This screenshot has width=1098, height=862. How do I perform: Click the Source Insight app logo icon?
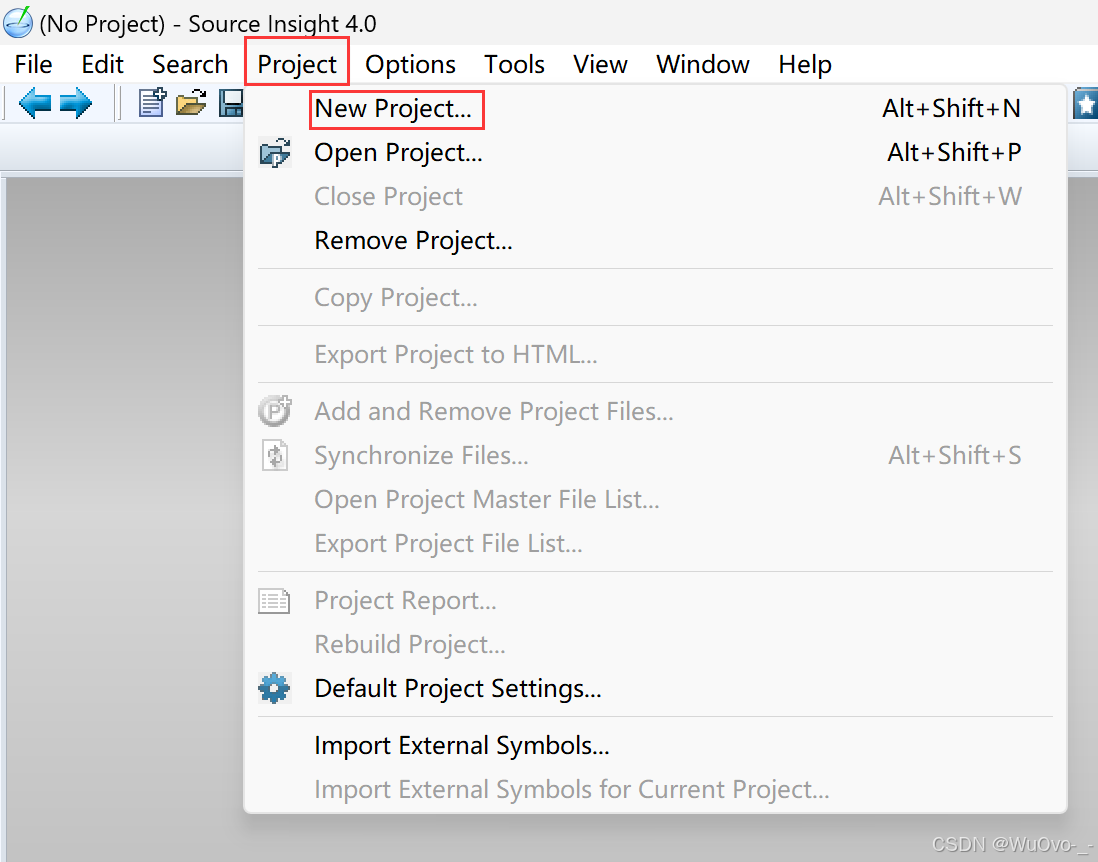click(18, 22)
